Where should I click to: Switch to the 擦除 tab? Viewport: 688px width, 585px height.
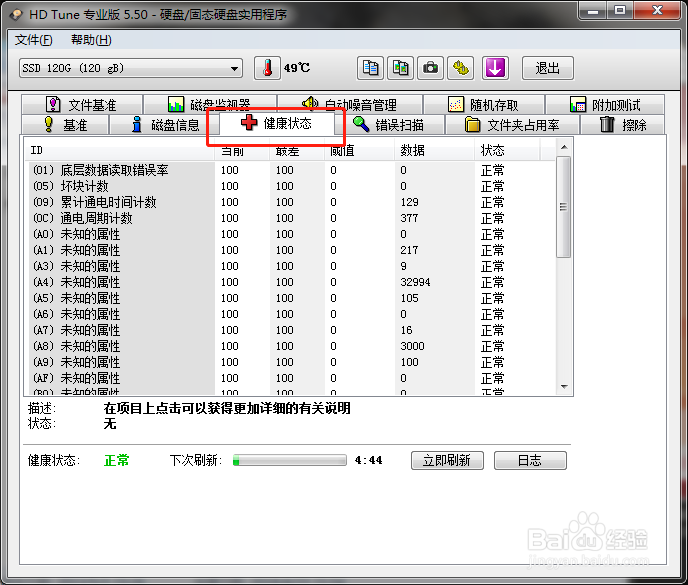coord(622,125)
